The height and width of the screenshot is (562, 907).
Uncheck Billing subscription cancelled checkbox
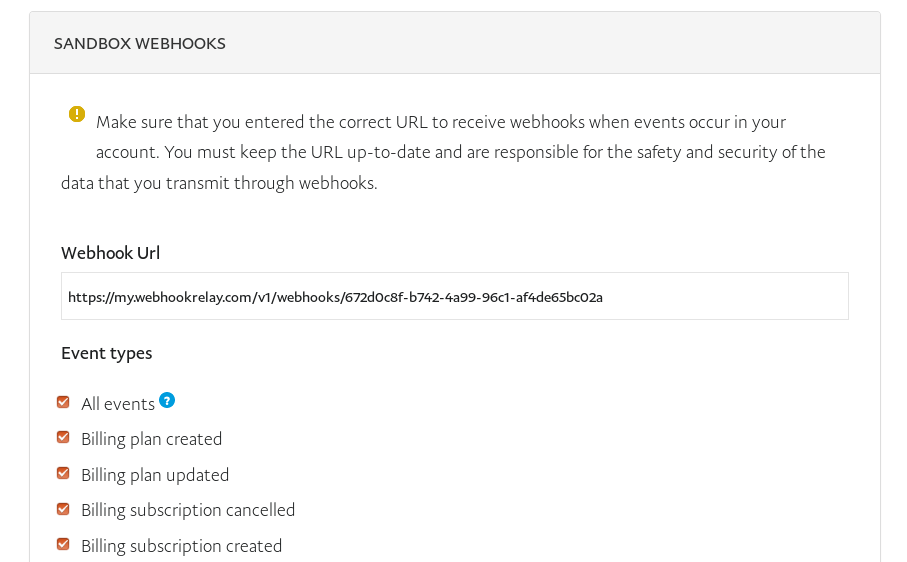click(63, 509)
